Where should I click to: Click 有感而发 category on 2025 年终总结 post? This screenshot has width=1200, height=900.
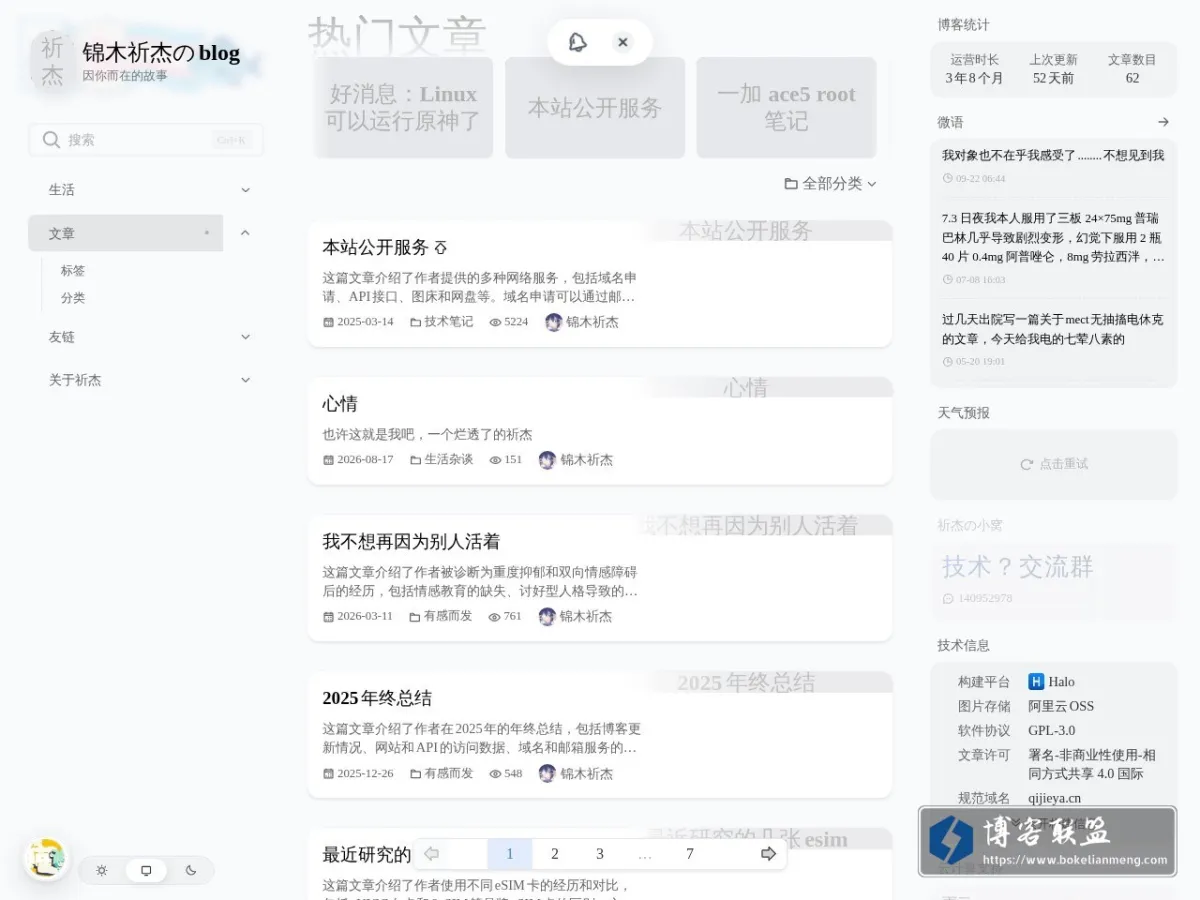(449, 774)
